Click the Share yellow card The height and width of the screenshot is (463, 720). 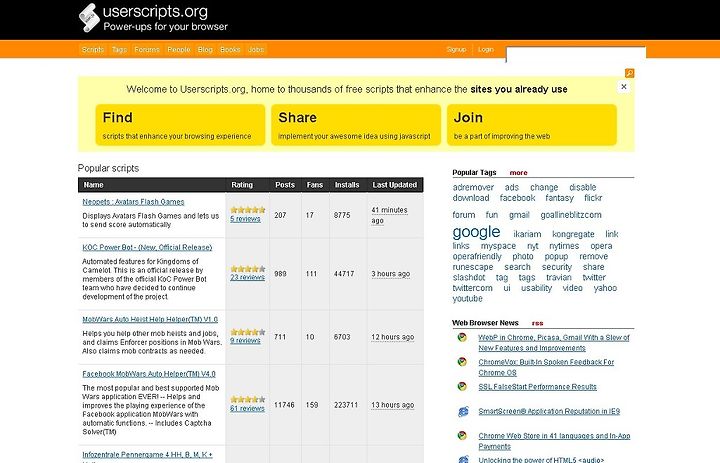click(x=356, y=125)
